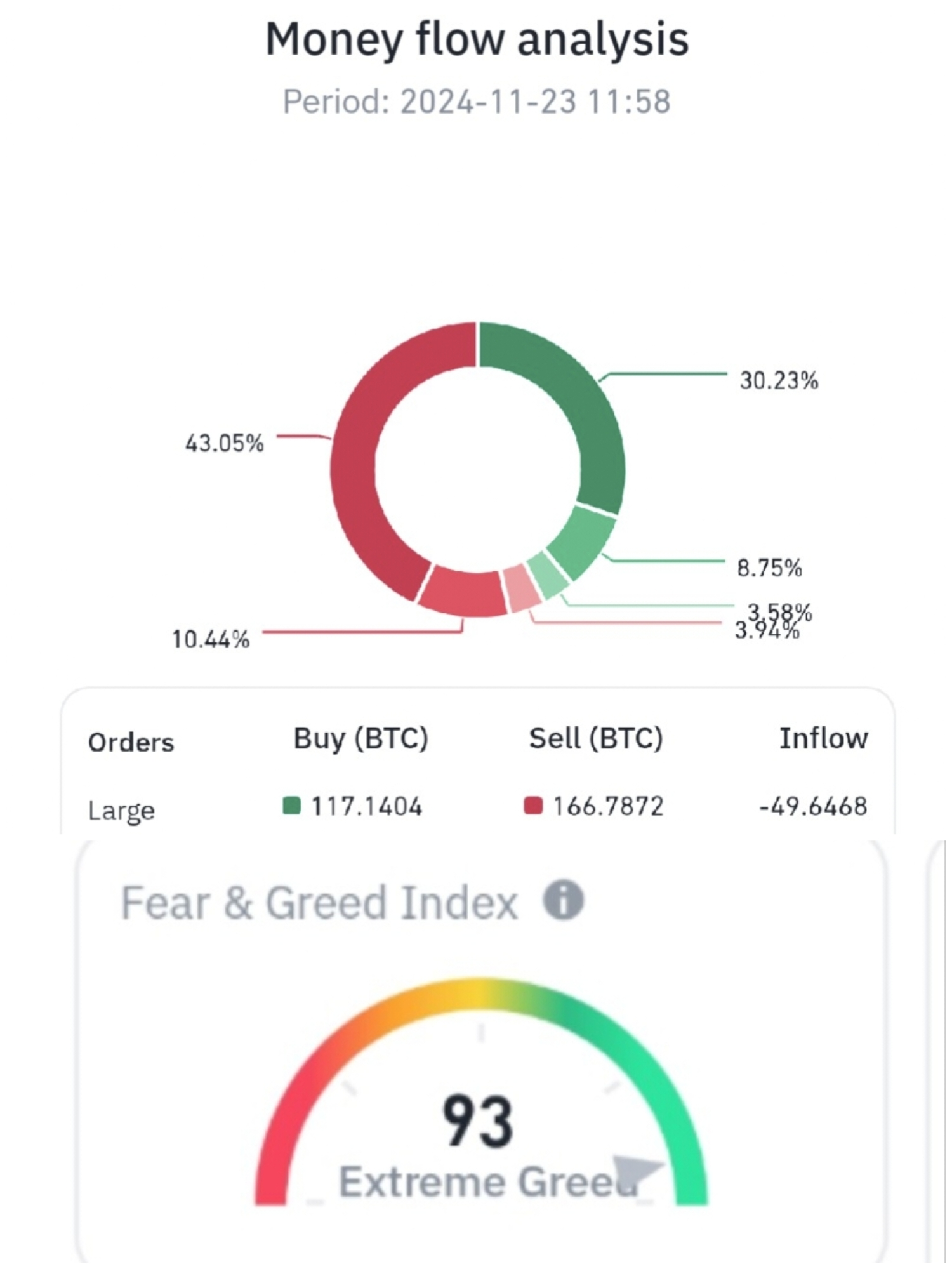Click the light green 3.58% donut slice
The height and width of the screenshot is (1269, 952).
[x=547, y=575]
